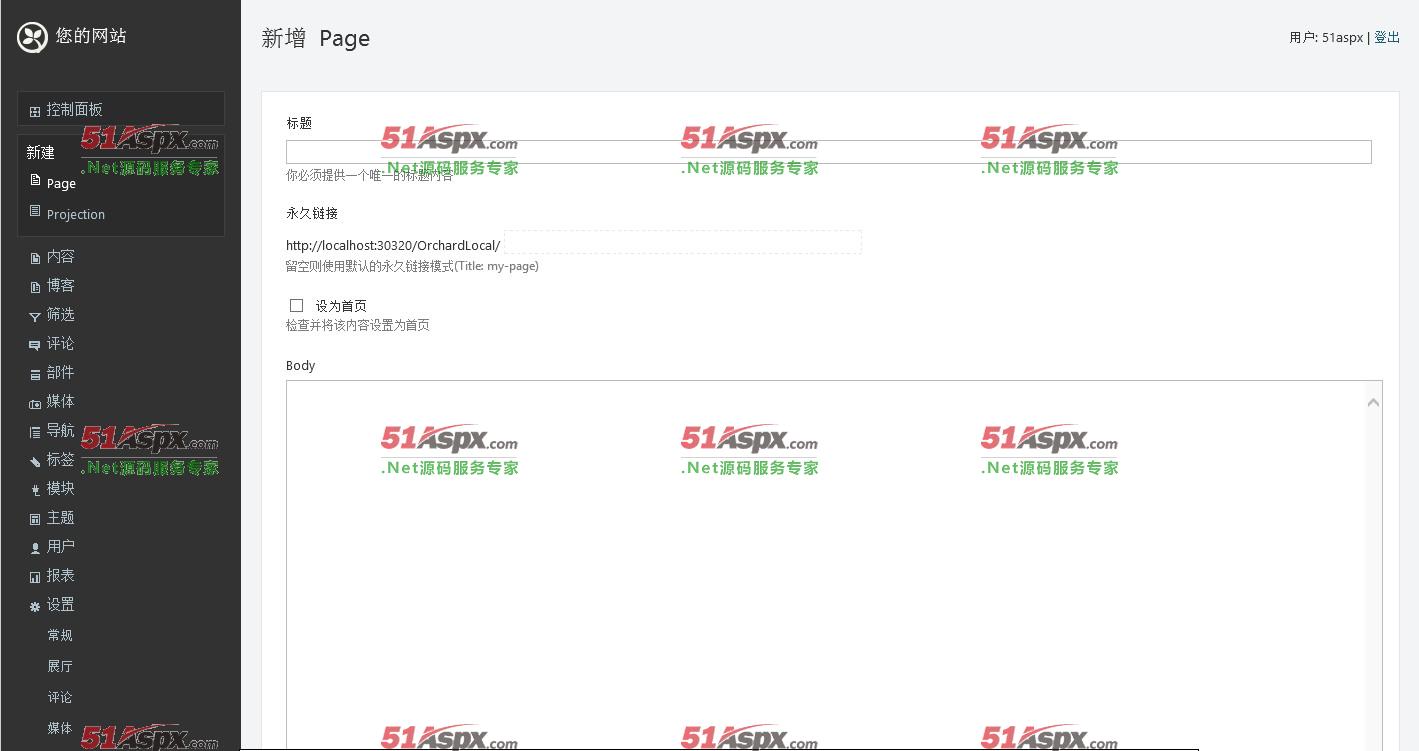This screenshot has width=1419, height=751.
Task: Select Projection under 新建
Action: (x=76, y=214)
